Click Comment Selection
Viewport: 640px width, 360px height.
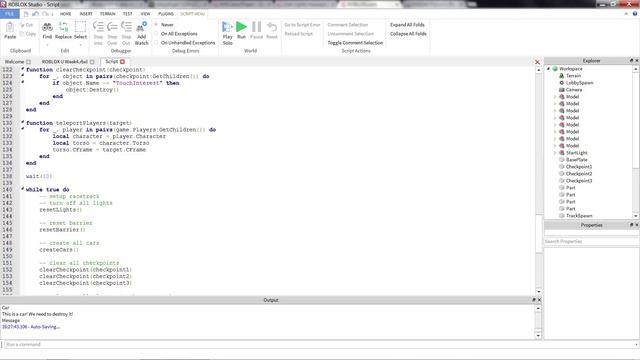pyautogui.click(x=348, y=24)
